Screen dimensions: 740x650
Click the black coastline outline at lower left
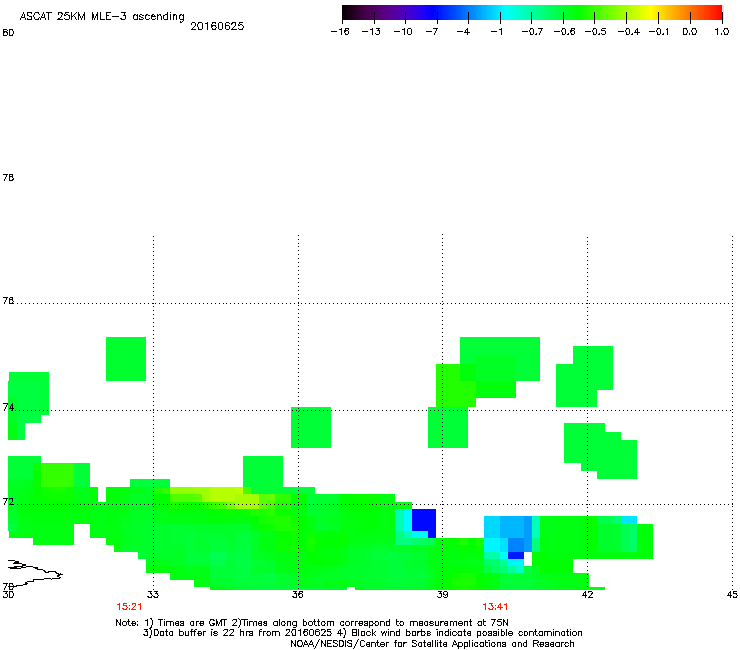35,573
